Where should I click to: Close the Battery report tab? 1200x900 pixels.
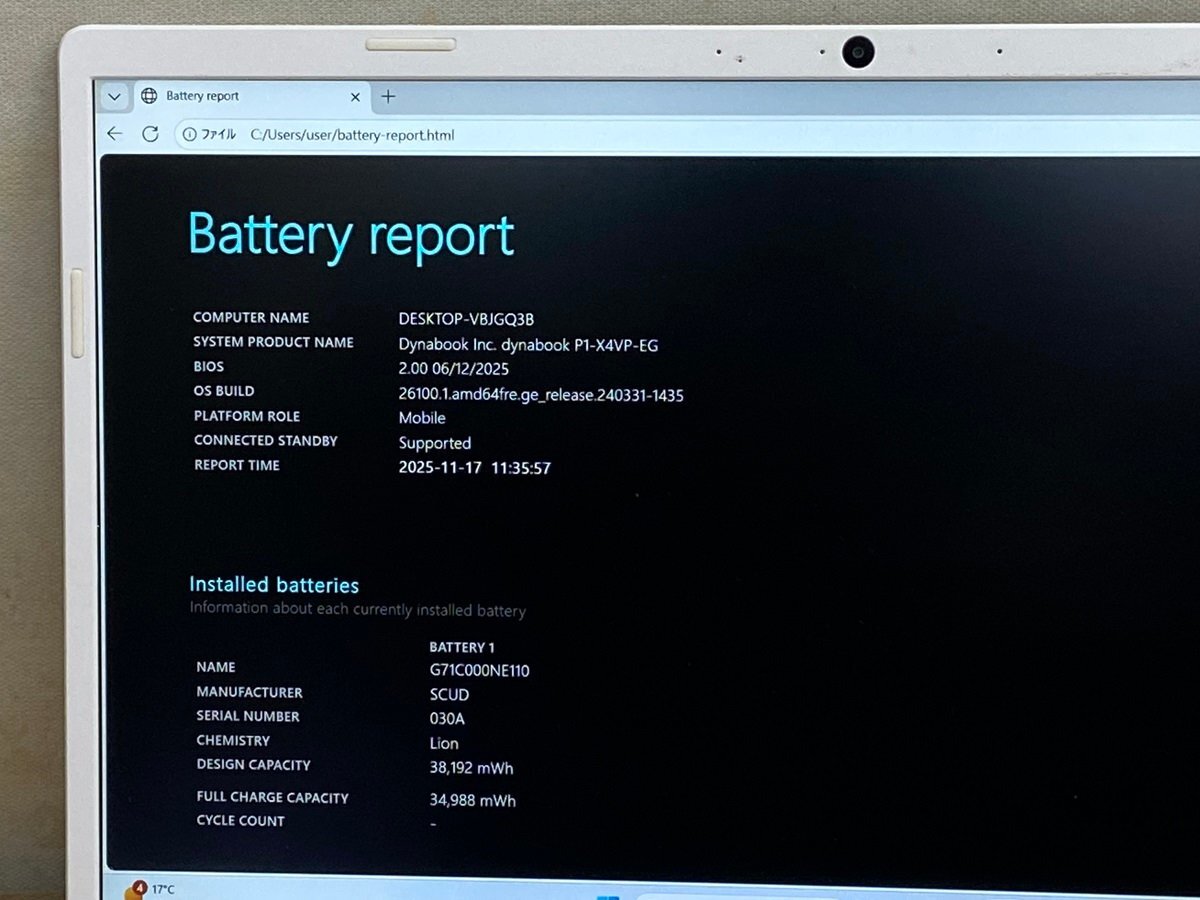[355, 97]
